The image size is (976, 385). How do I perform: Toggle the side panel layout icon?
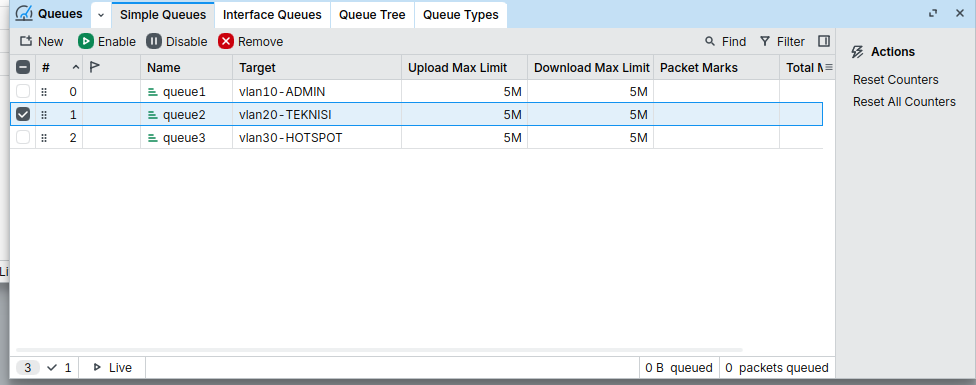[824, 41]
